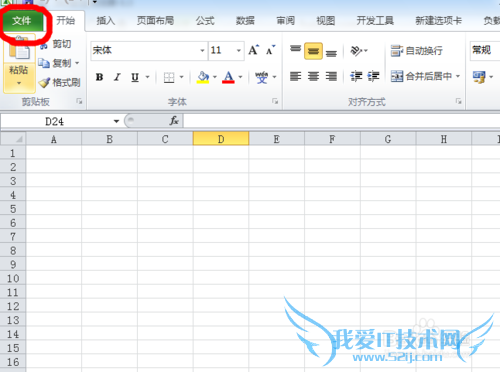Expand the 复制 dropdown arrow
Image resolution: width=500 pixels, height=372 pixels.
pyautogui.click(x=77, y=63)
